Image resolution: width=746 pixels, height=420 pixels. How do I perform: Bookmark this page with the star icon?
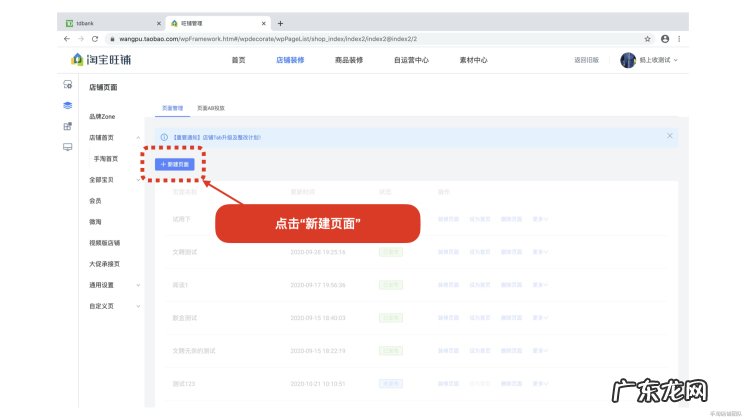click(647, 39)
